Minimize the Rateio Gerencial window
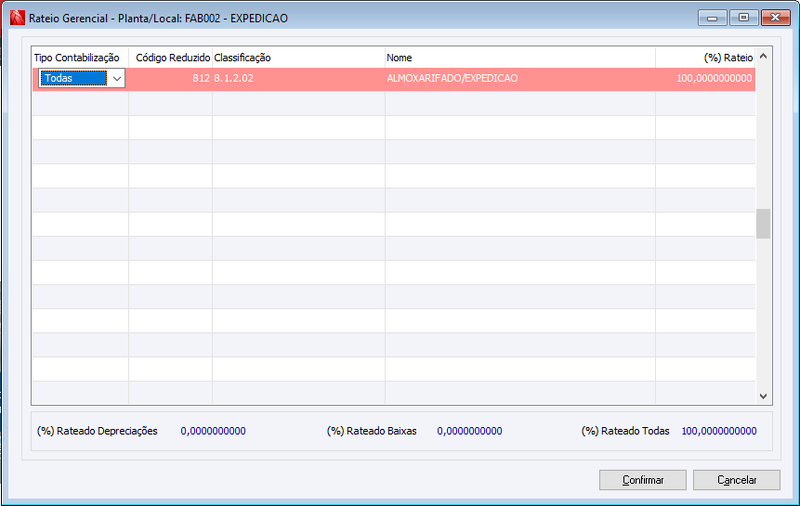Viewport: 800px width, 506px height. (x=712, y=18)
